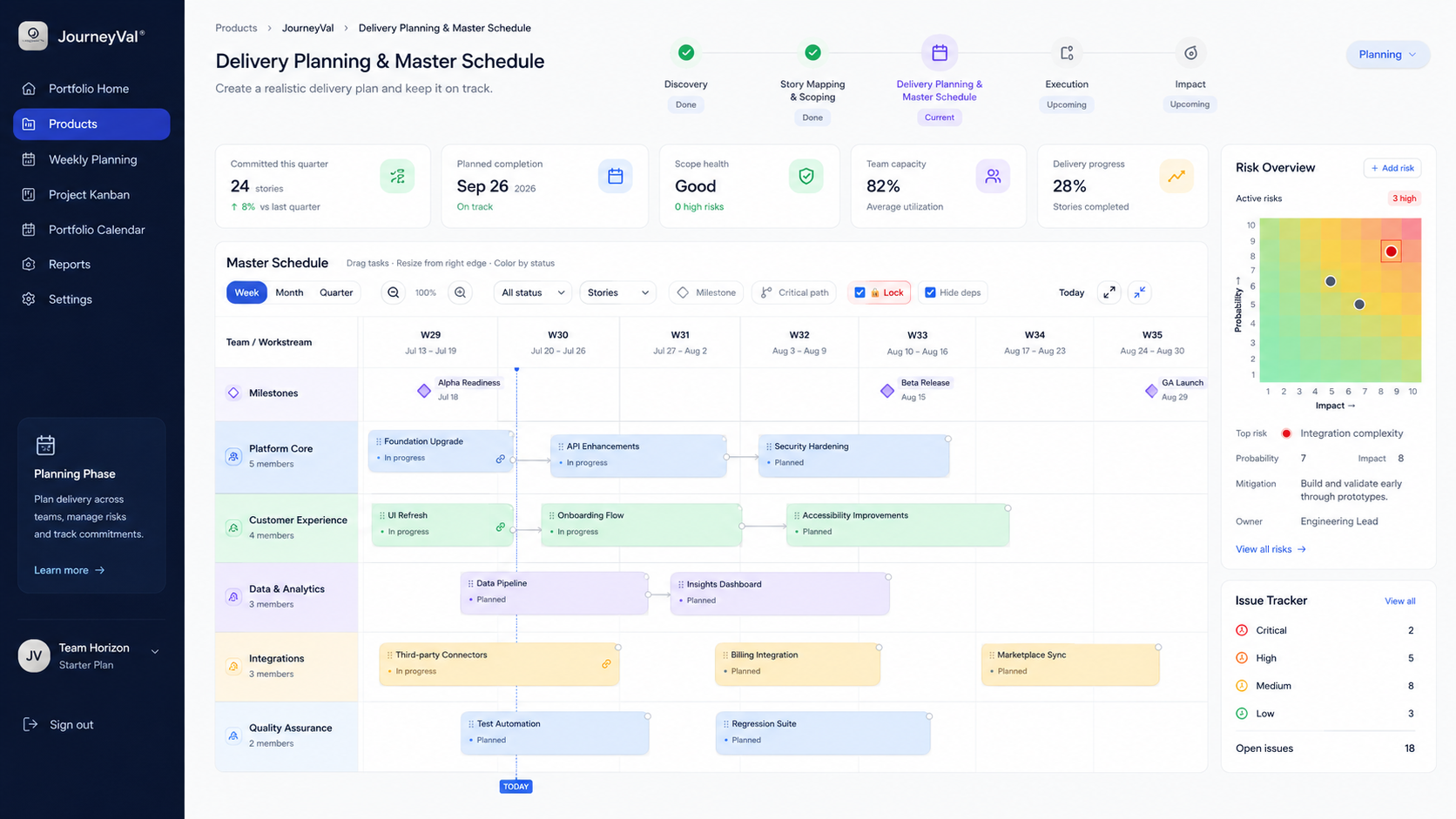This screenshot has height=819, width=1456.
Task: Click the Products breadcrumb link
Action: point(236,28)
